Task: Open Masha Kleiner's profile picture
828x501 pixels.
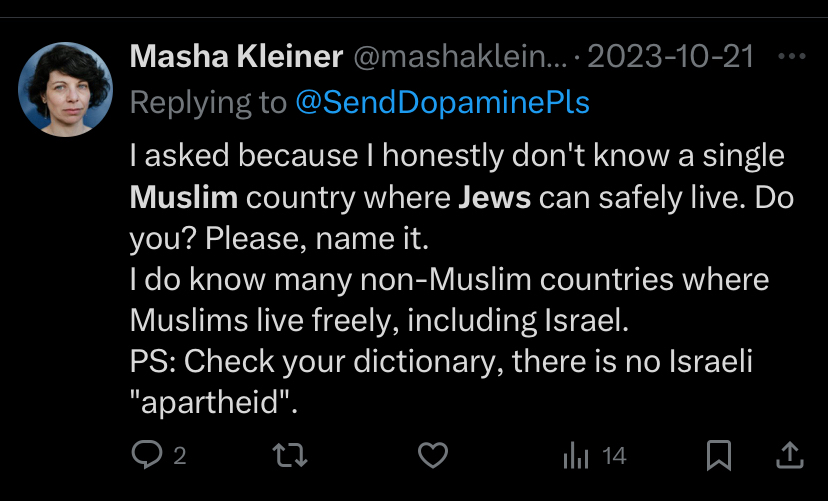Action: coord(65,90)
